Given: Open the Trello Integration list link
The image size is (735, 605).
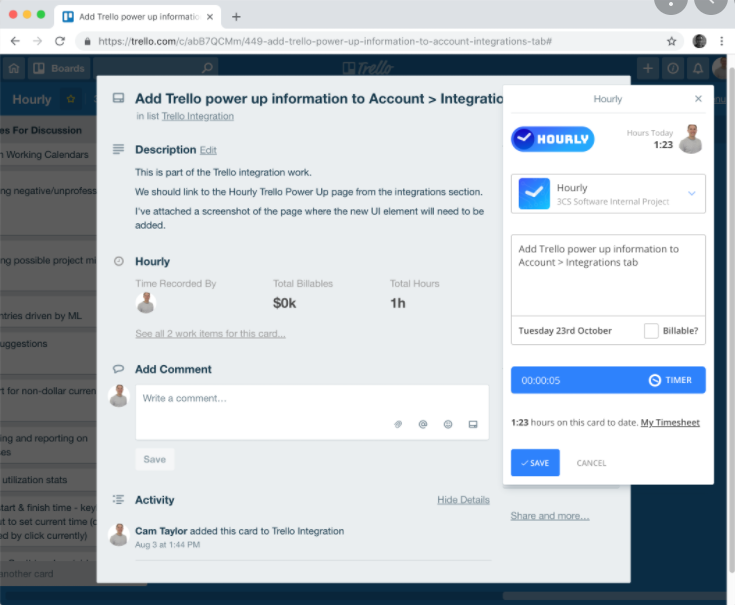Looking at the screenshot, I should [197, 116].
